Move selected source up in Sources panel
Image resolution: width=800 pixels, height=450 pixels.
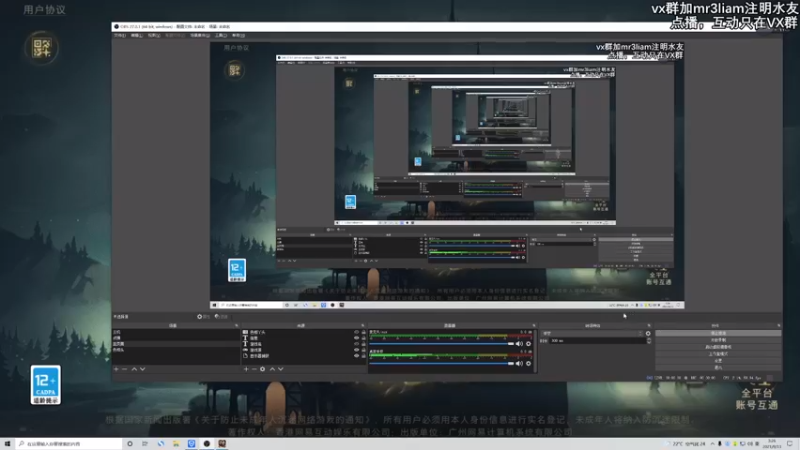click(272, 369)
